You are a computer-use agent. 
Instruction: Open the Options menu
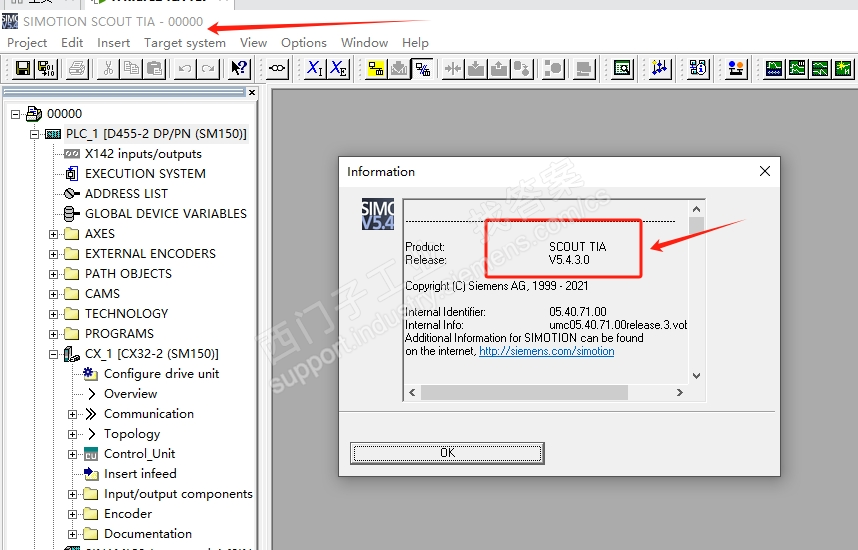(304, 43)
